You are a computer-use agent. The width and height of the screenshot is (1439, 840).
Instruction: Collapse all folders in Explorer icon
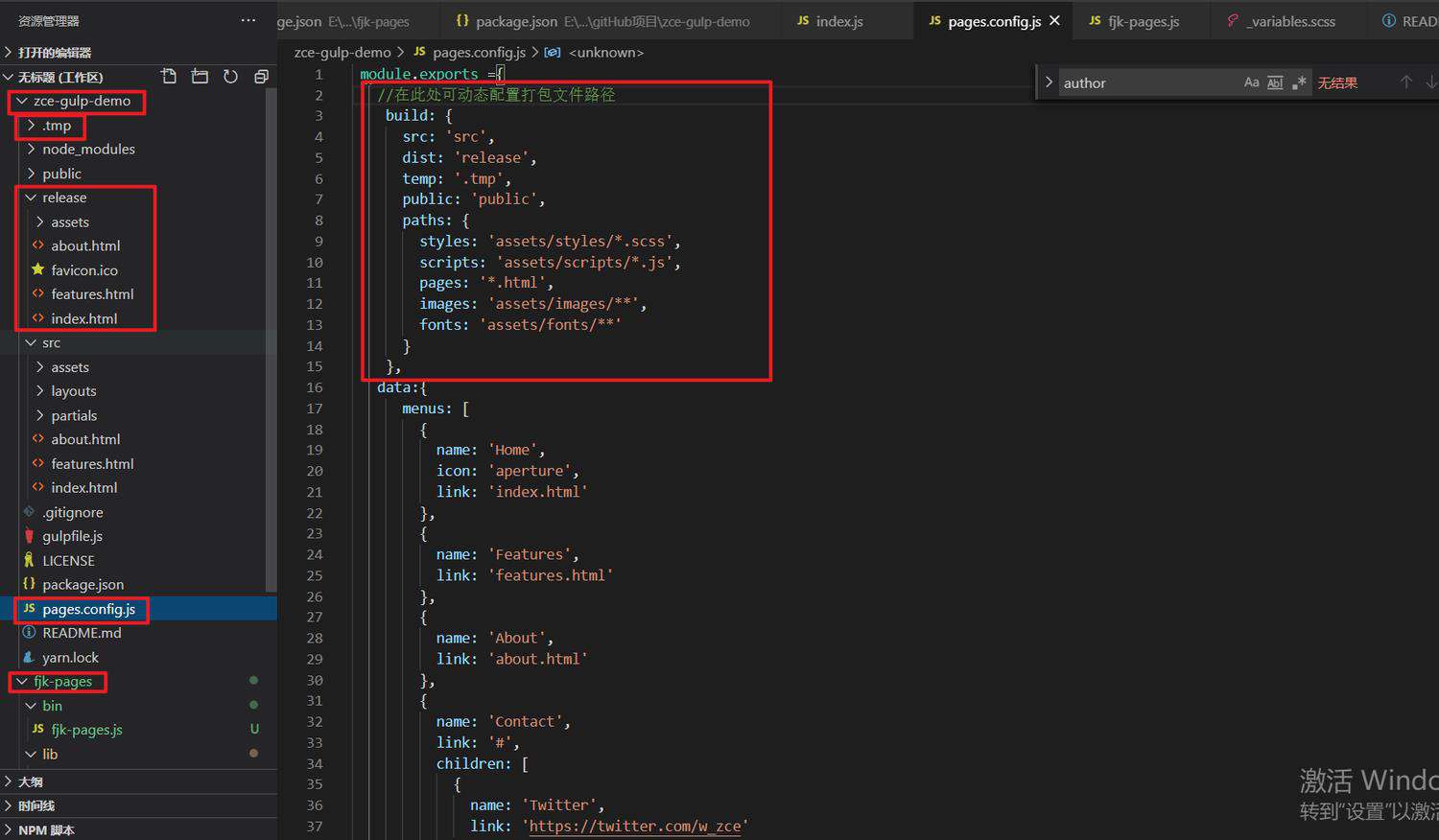pyautogui.click(x=261, y=77)
